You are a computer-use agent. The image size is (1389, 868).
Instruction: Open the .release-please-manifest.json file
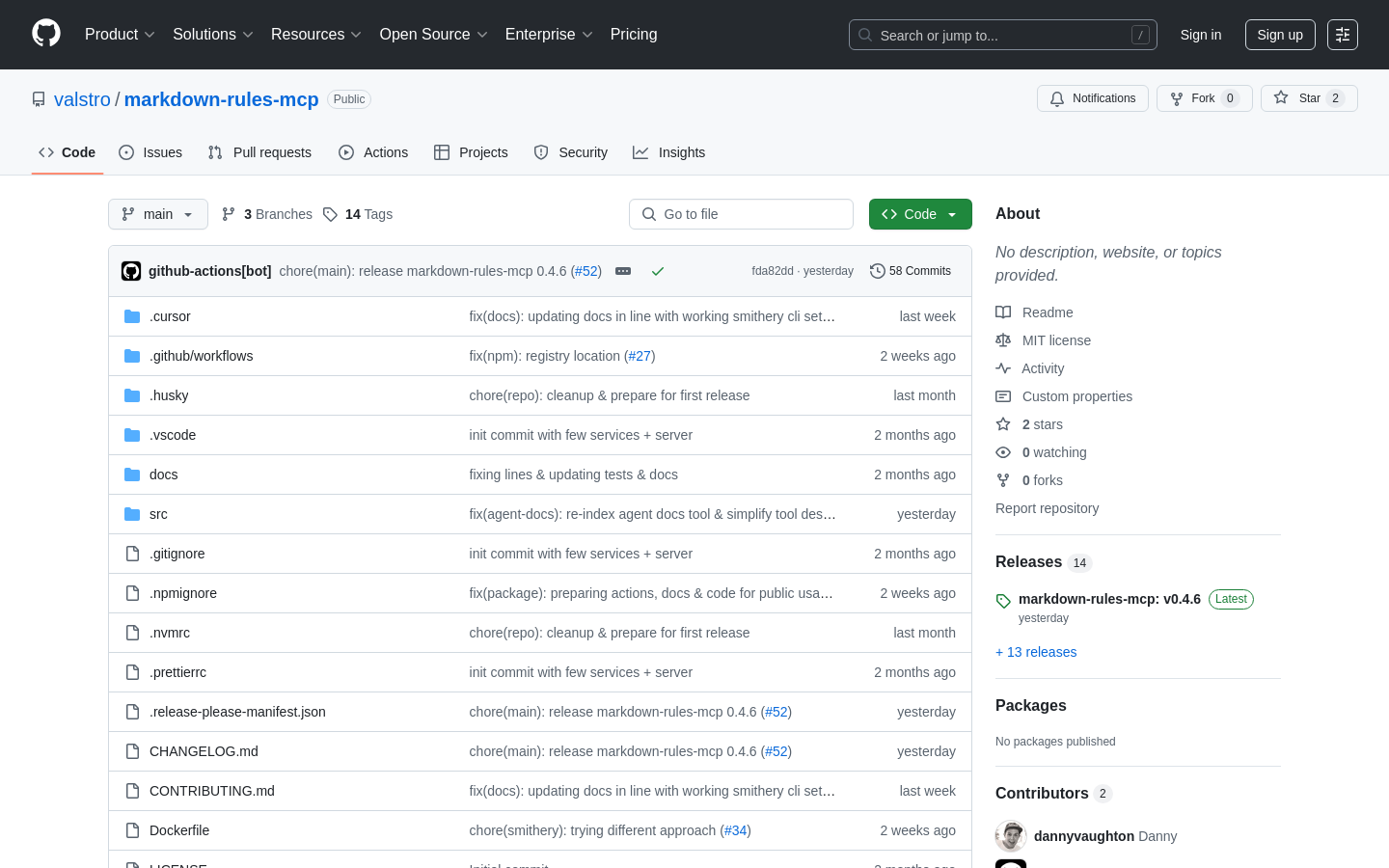pos(237,712)
